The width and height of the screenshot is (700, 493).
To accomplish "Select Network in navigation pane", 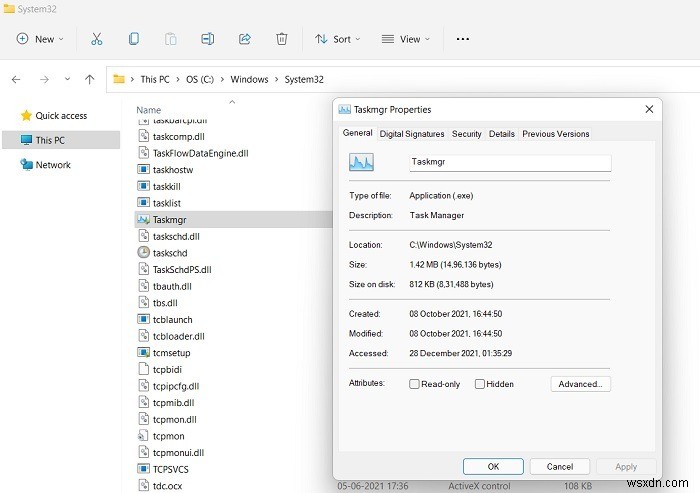I will [x=46, y=165].
